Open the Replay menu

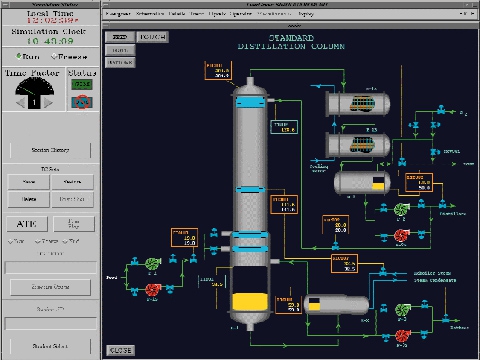pos(306,14)
